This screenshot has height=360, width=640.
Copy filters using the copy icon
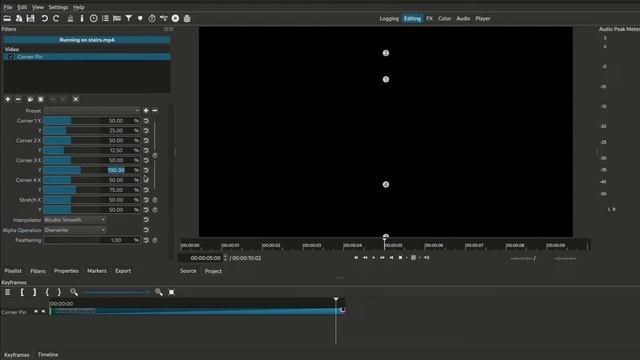30,99
